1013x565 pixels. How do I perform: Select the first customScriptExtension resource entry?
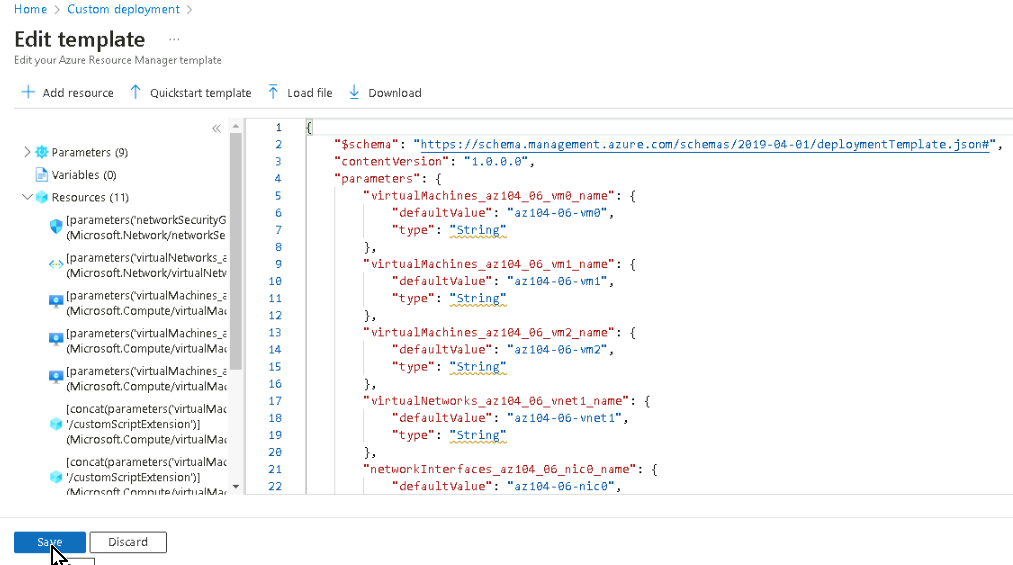tap(146, 424)
